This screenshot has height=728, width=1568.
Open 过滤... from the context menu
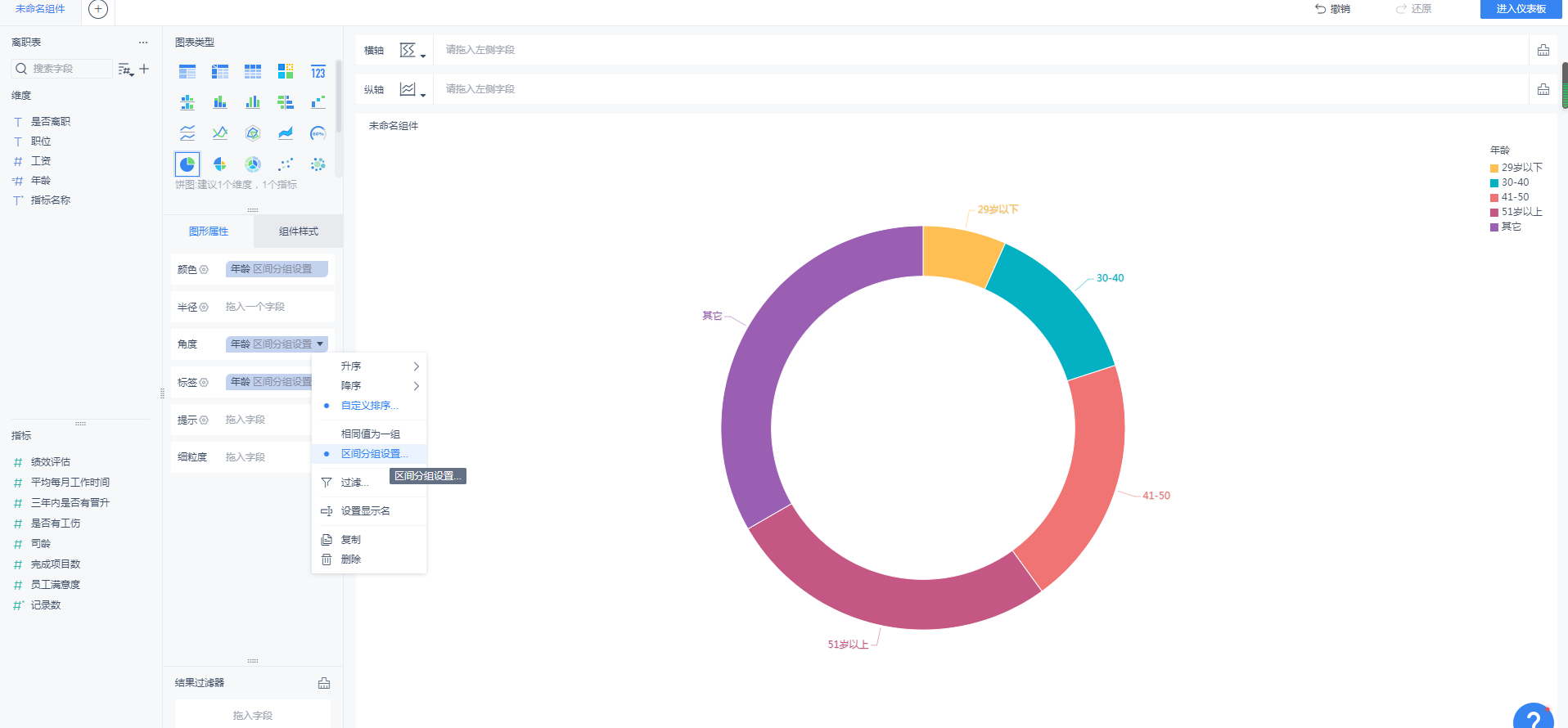354,483
